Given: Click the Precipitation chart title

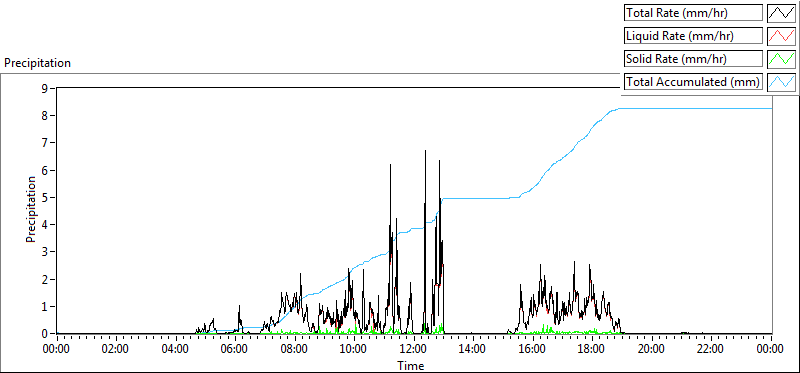Looking at the screenshot, I should pos(37,63).
